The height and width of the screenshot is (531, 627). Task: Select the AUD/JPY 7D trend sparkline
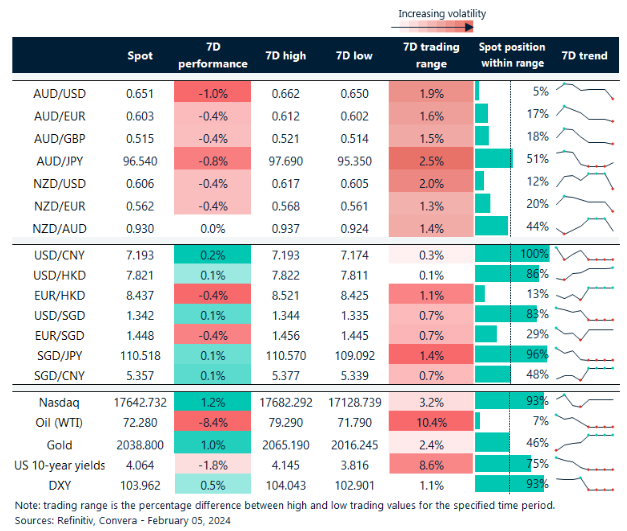[585, 159]
